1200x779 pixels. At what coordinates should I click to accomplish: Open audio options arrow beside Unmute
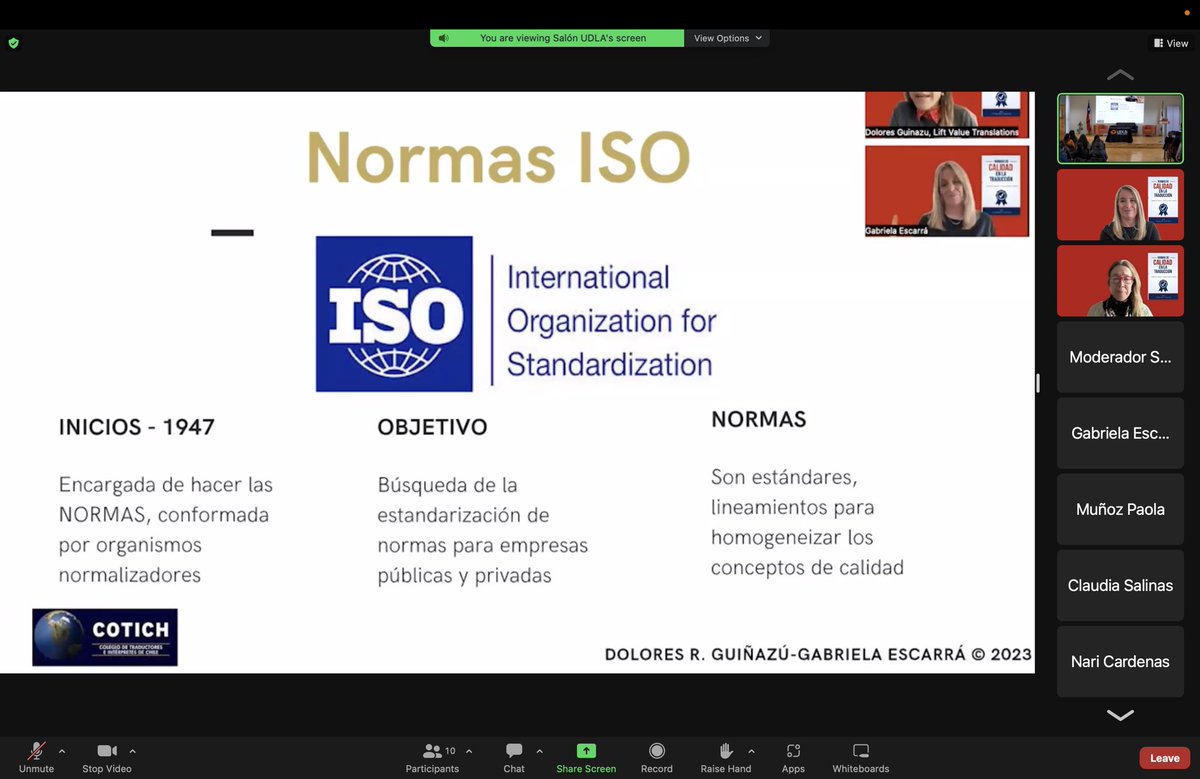(62, 751)
